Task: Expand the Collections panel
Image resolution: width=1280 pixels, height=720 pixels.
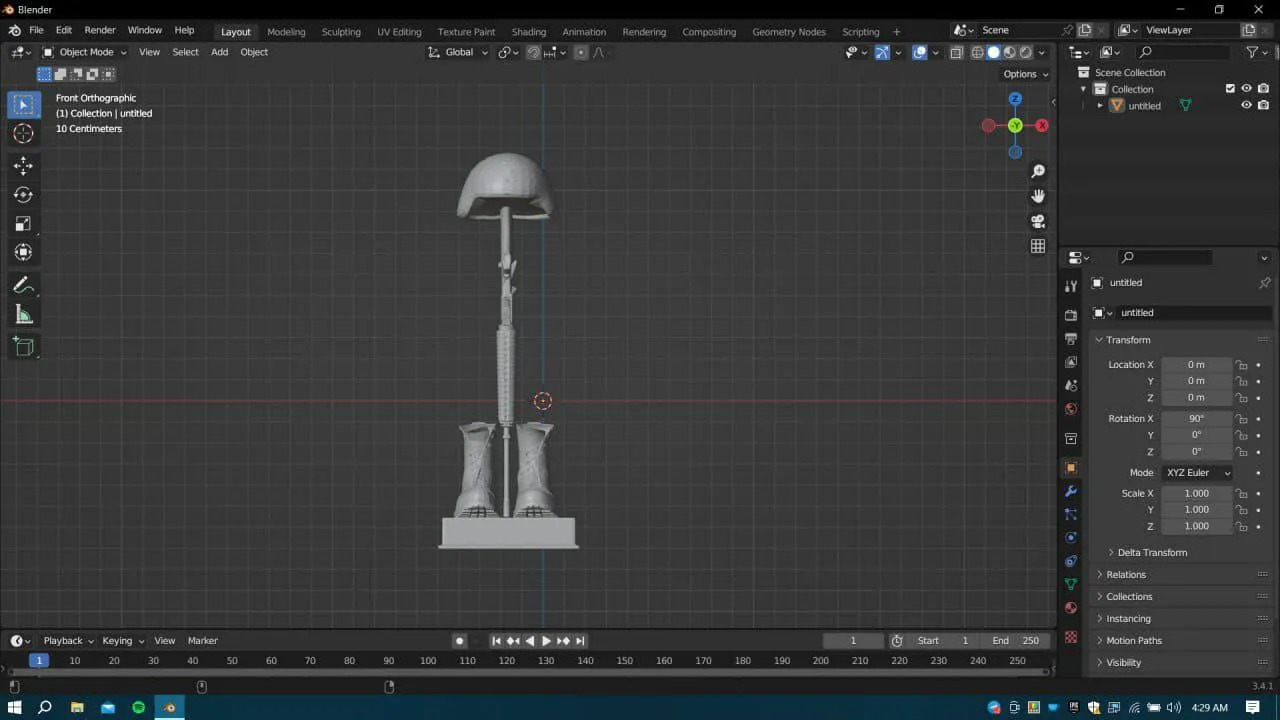Action: coord(1129,597)
